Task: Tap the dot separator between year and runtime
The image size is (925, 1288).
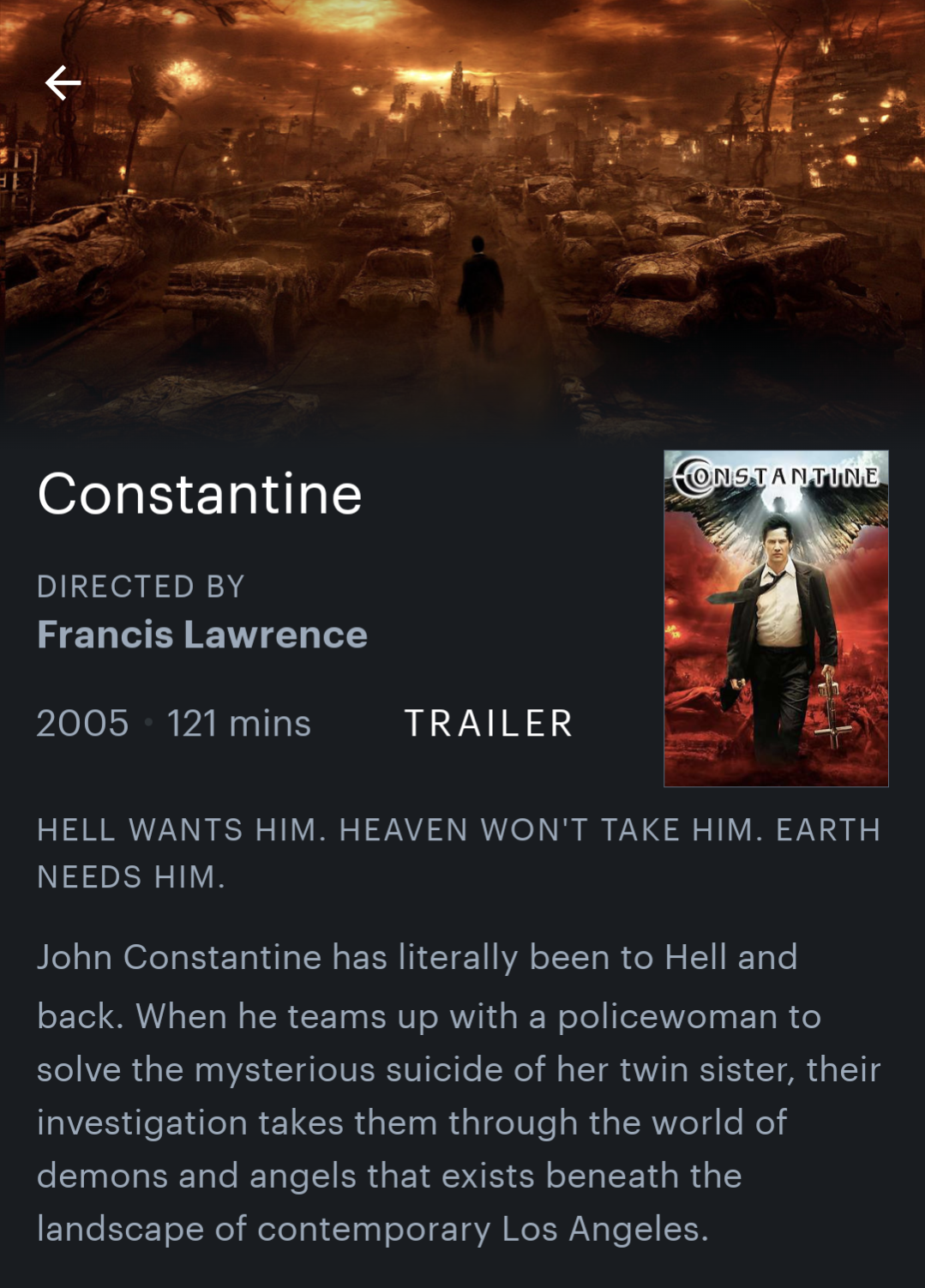Action: point(148,723)
